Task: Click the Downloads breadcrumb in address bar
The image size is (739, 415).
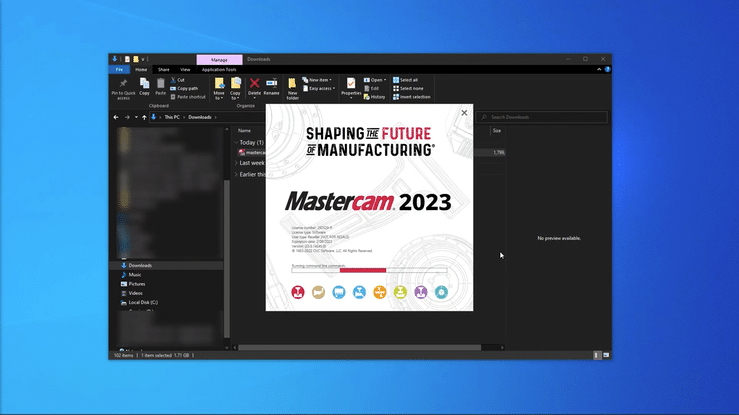Action: pyautogui.click(x=200, y=117)
